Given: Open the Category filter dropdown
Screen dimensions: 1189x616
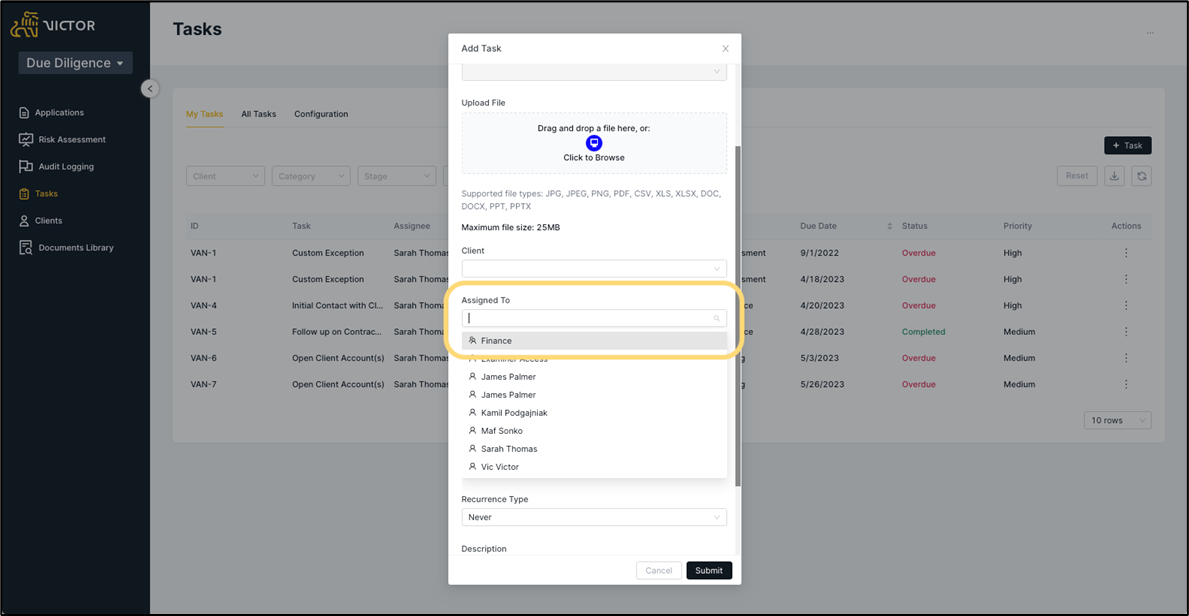Looking at the screenshot, I should tap(311, 176).
